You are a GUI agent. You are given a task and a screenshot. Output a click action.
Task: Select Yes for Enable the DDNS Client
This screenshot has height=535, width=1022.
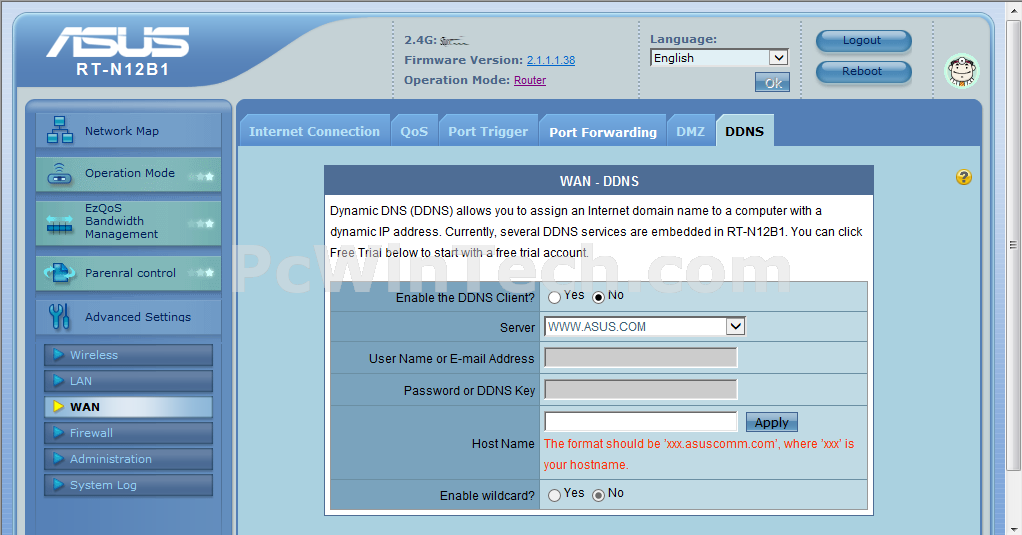pyautogui.click(x=554, y=297)
